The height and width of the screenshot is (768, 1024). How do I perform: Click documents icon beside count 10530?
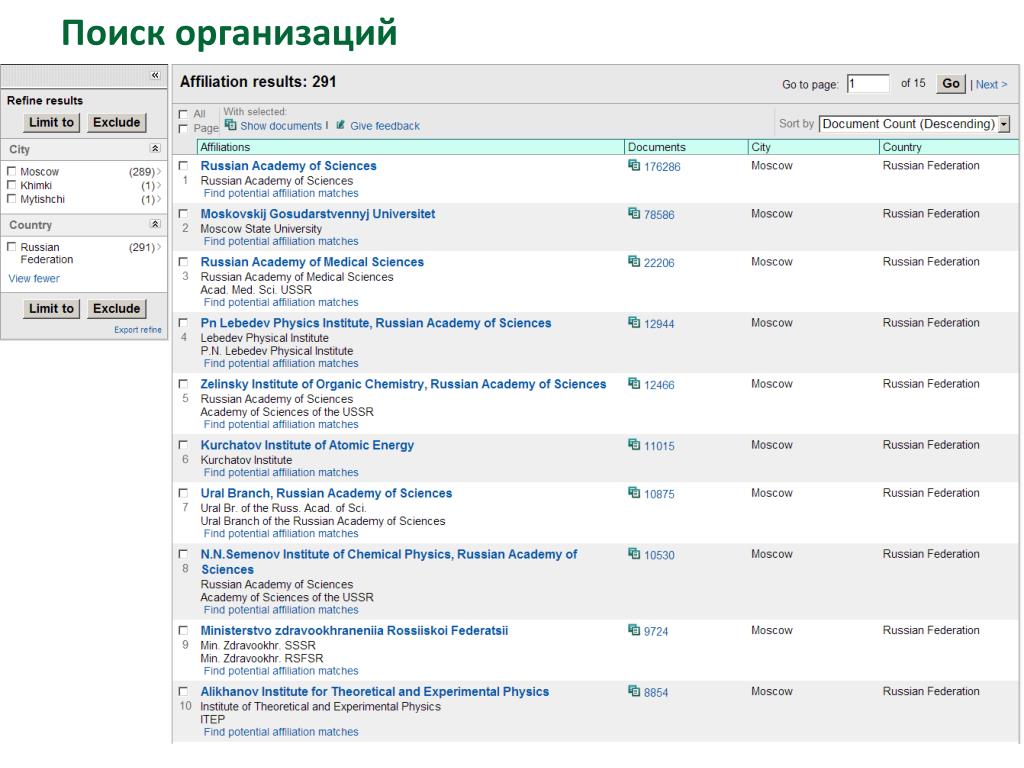(x=634, y=554)
